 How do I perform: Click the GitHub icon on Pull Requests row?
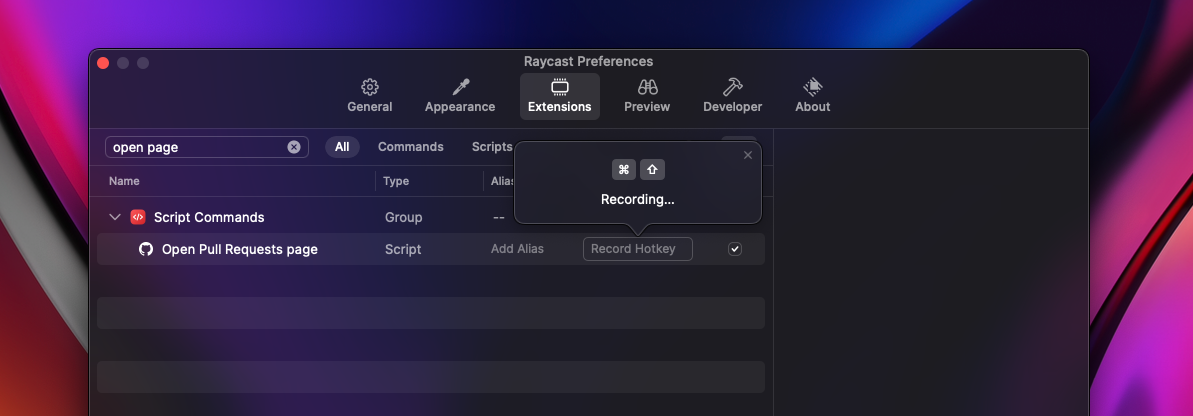pos(146,249)
